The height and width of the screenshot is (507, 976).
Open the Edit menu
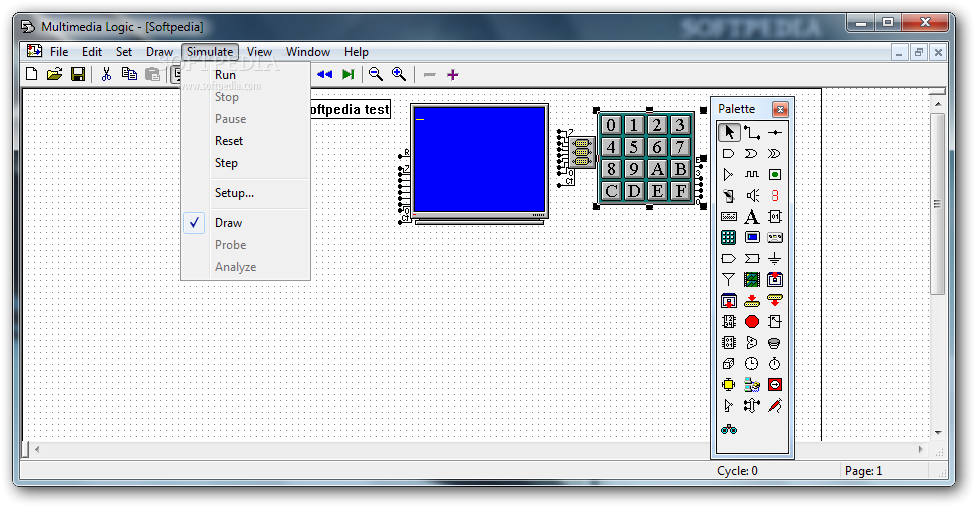click(x=92, y=52)
